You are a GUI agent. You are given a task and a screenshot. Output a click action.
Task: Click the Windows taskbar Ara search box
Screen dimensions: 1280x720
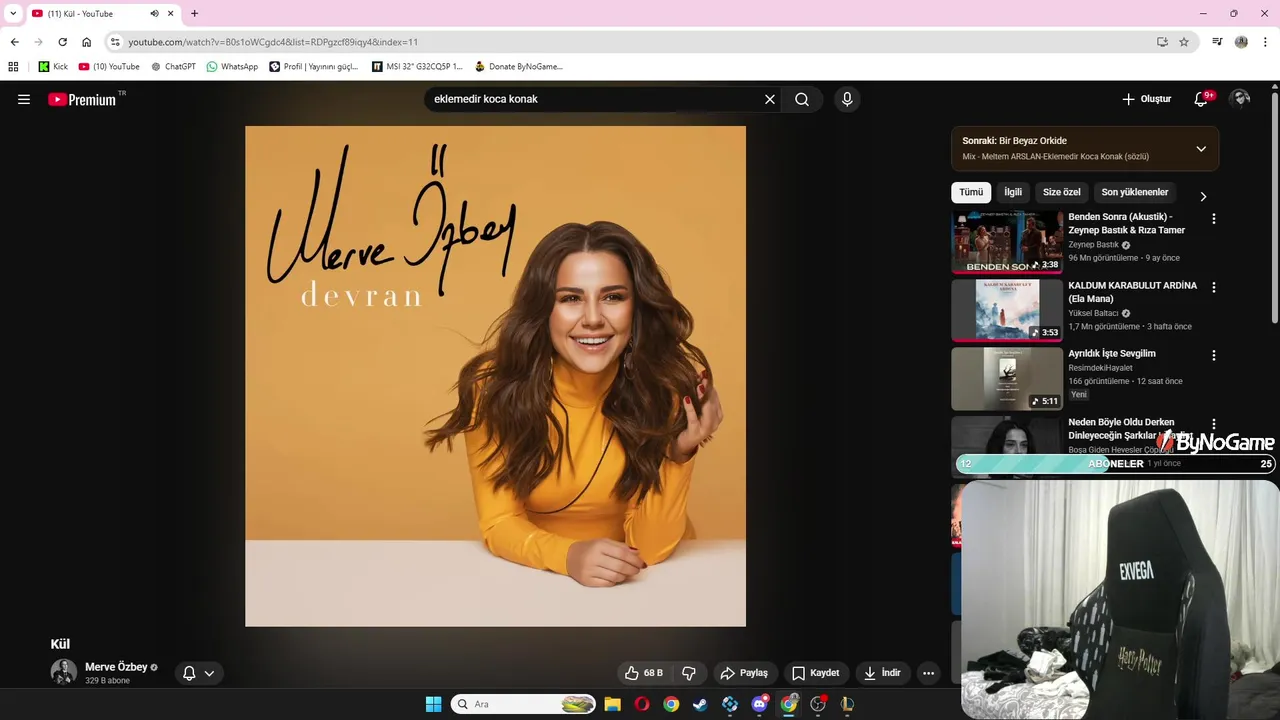523,704
